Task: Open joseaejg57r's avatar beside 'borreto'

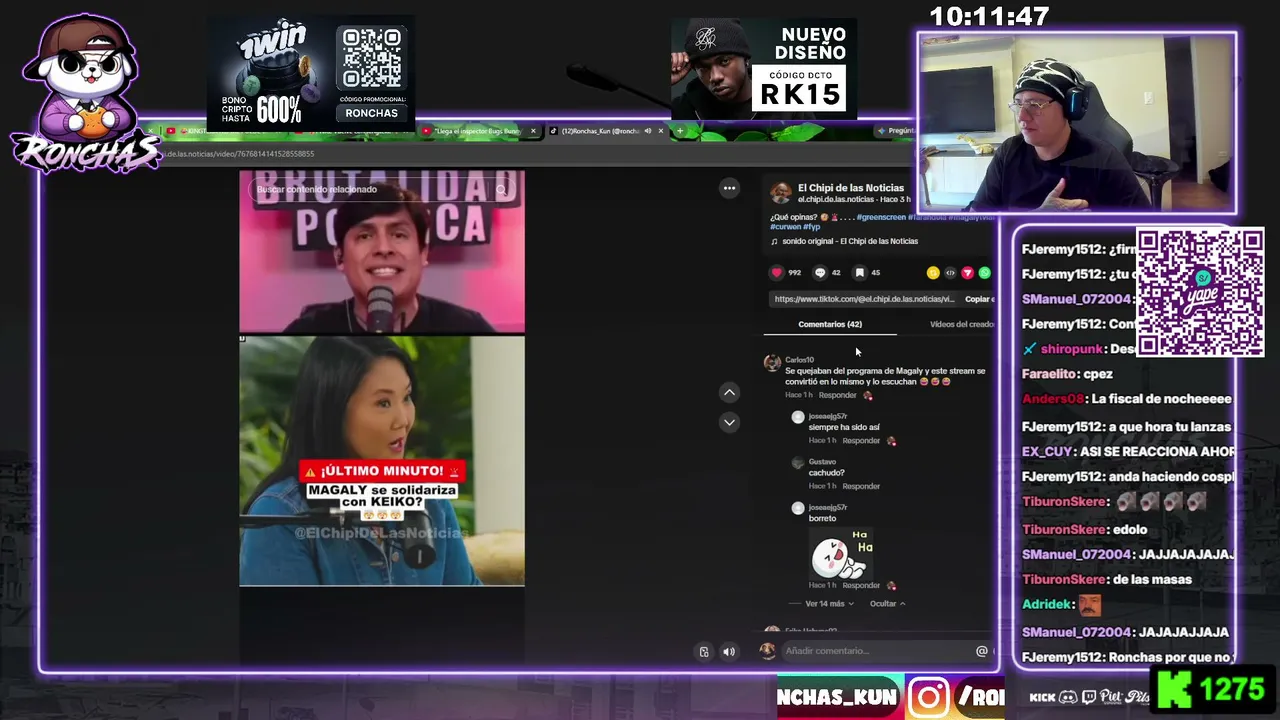Action: click(x=797, y=509)
